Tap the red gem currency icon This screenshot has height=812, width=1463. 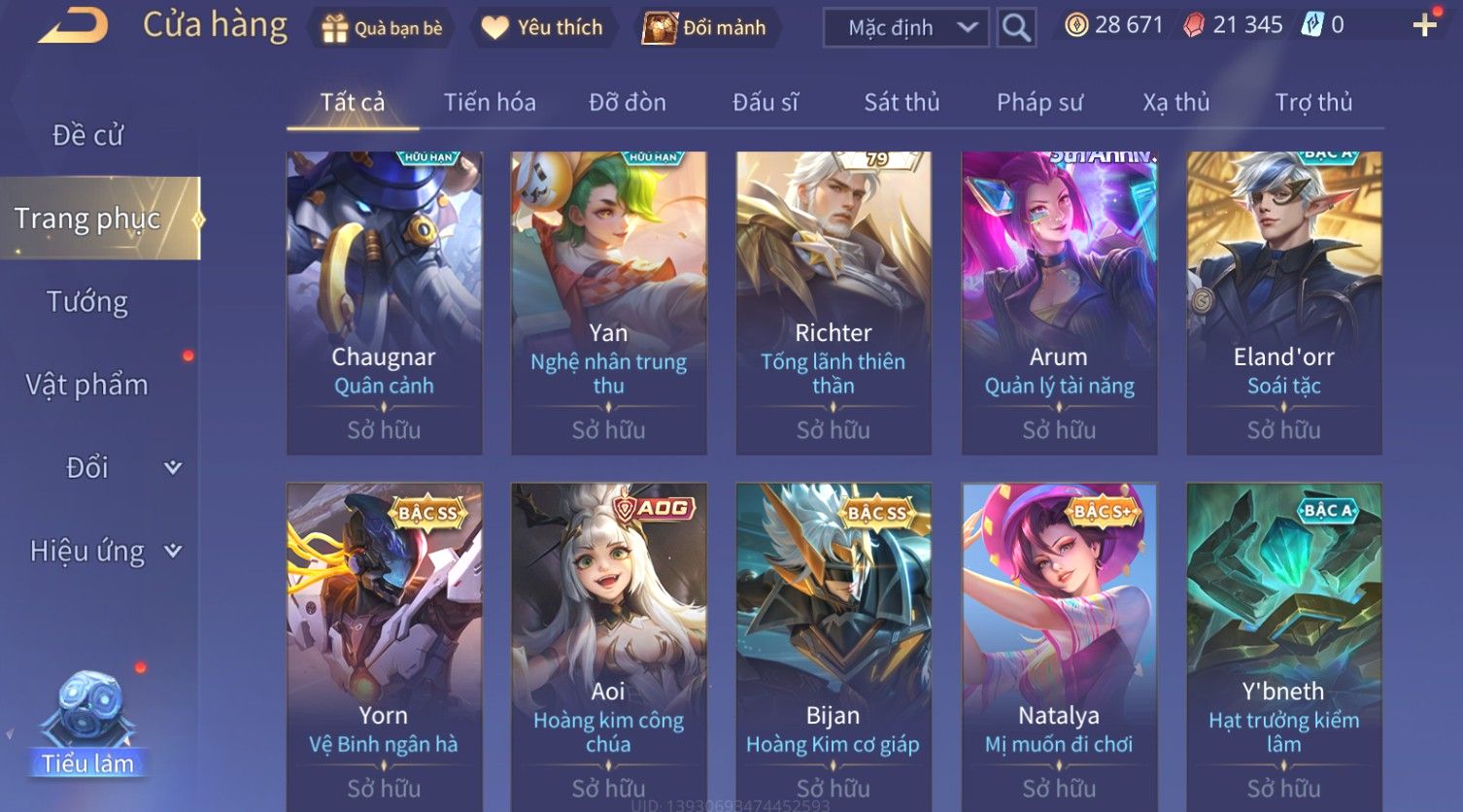point(1194,25)
